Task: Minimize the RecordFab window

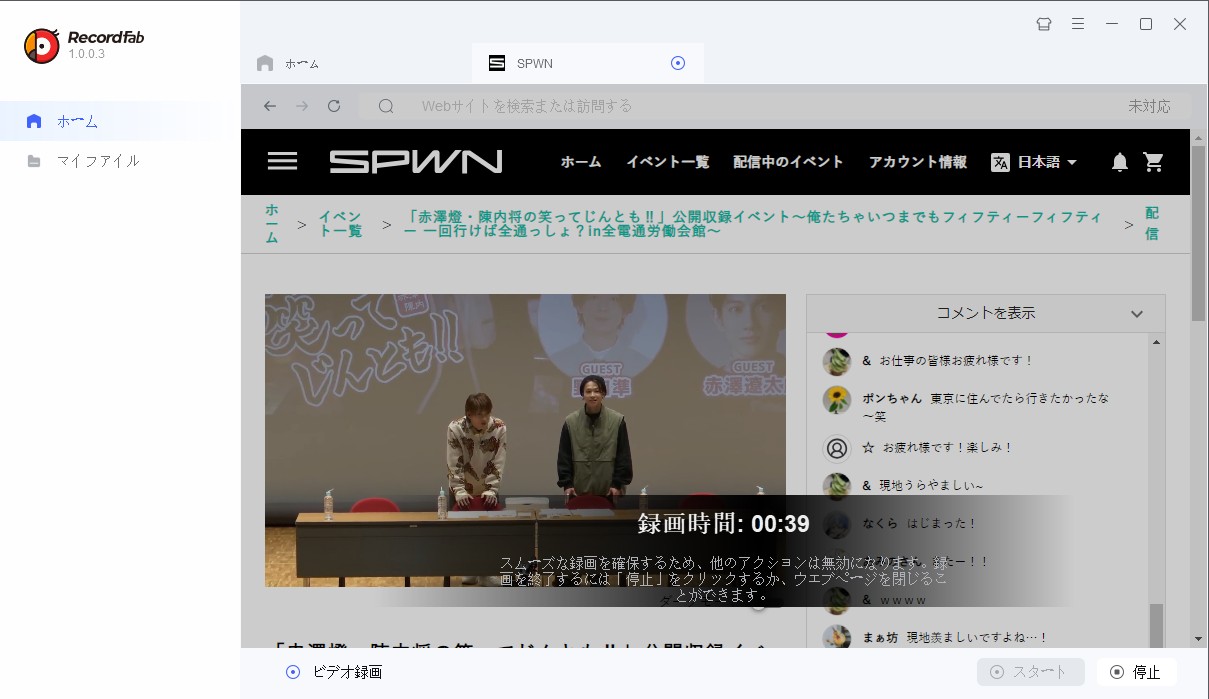Action: 1112,24
